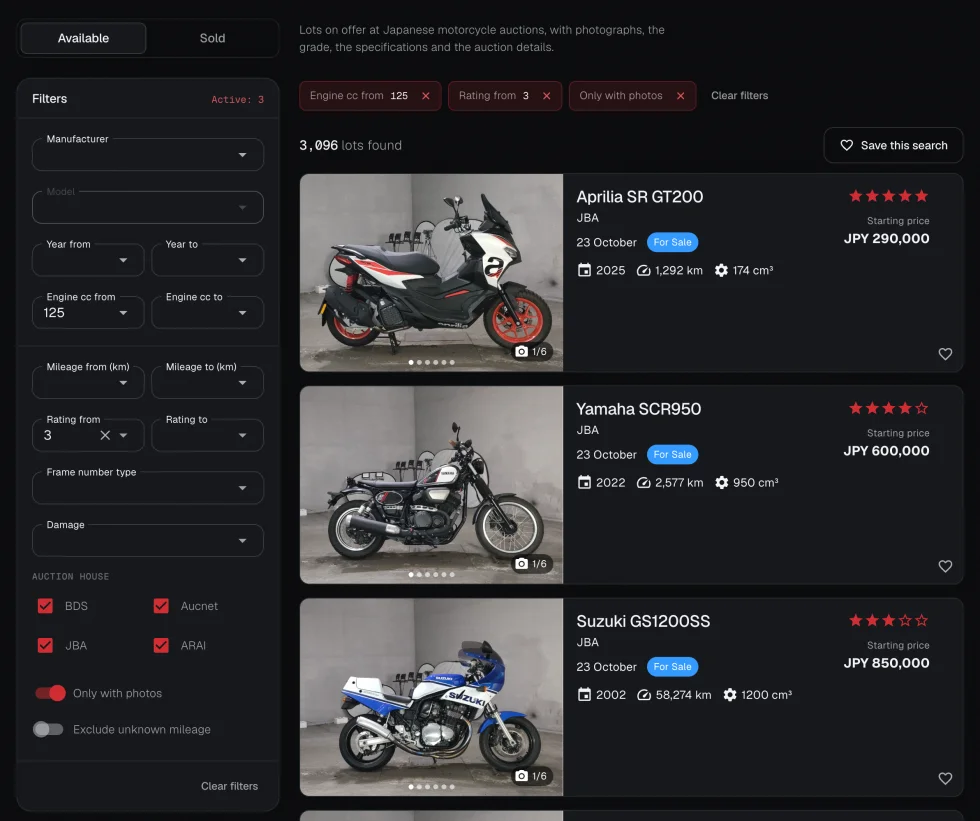
Task: Remove the Rating from 3 filter chip
Action: pyautogui.click(x=546, y=96)
